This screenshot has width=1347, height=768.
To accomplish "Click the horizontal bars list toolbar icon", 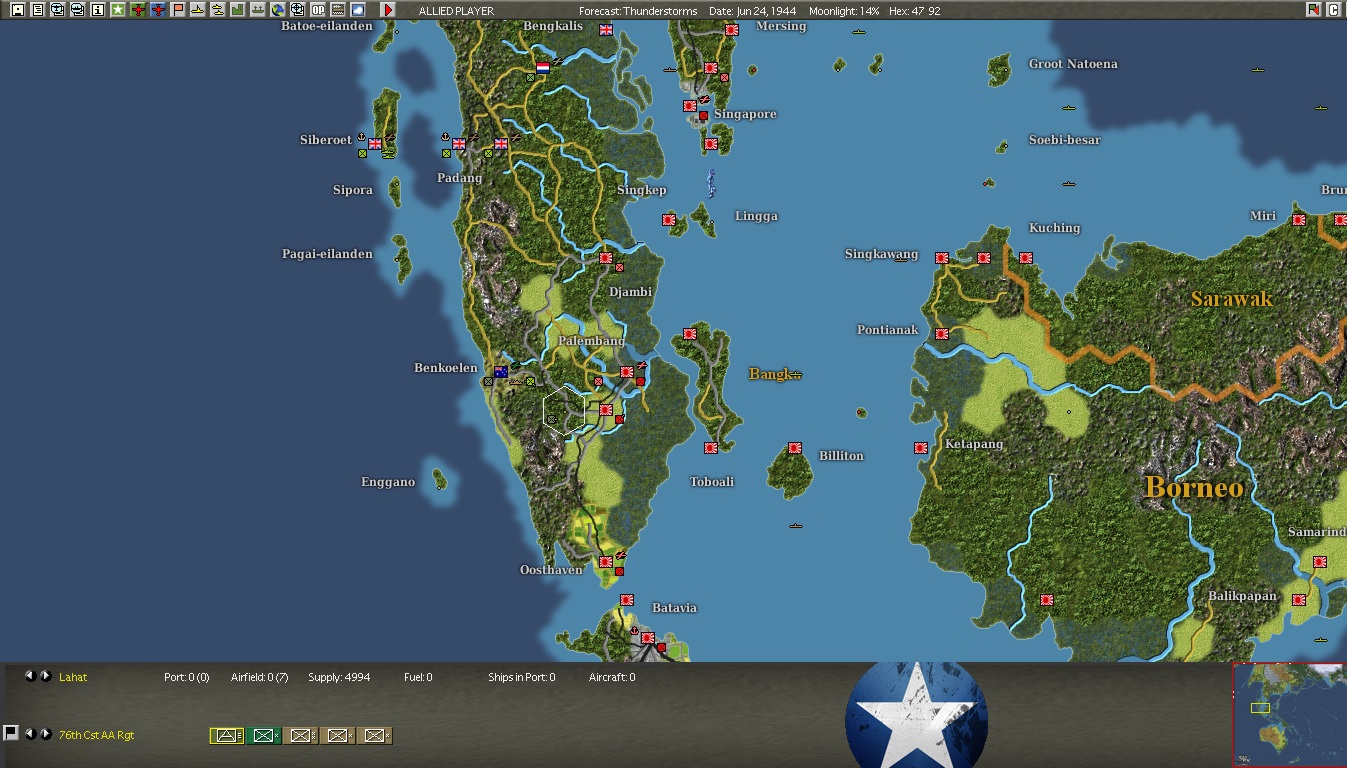I will coord(338,10).
